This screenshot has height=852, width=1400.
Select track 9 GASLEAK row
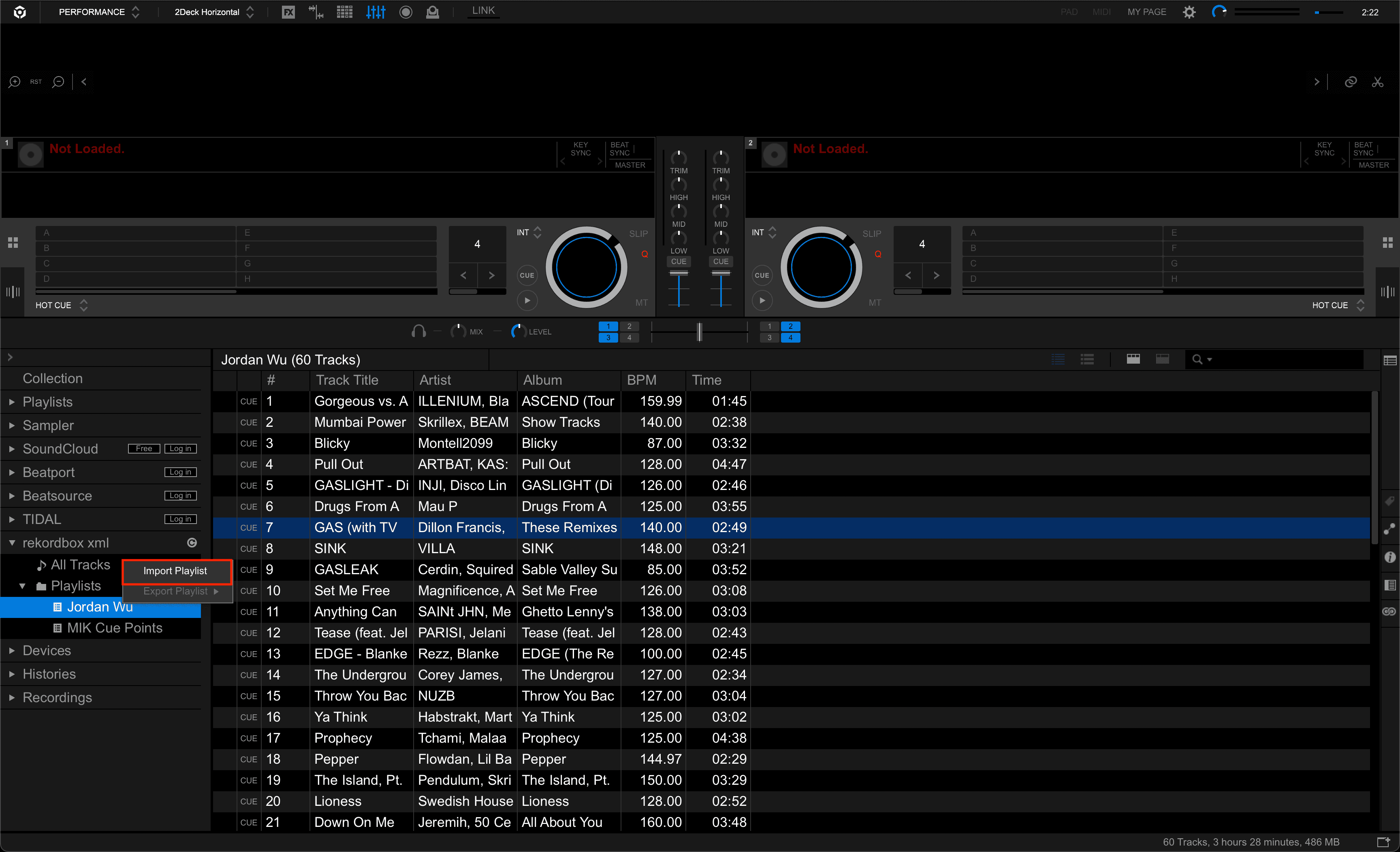point(791,570)
